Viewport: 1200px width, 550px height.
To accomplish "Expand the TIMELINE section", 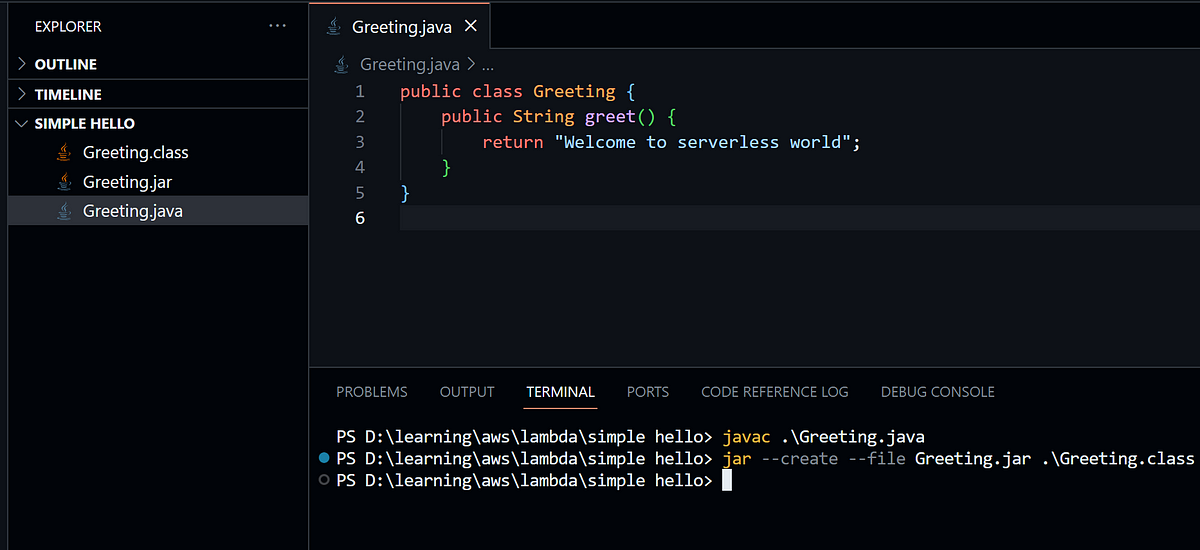I will [x=158, y=94].
